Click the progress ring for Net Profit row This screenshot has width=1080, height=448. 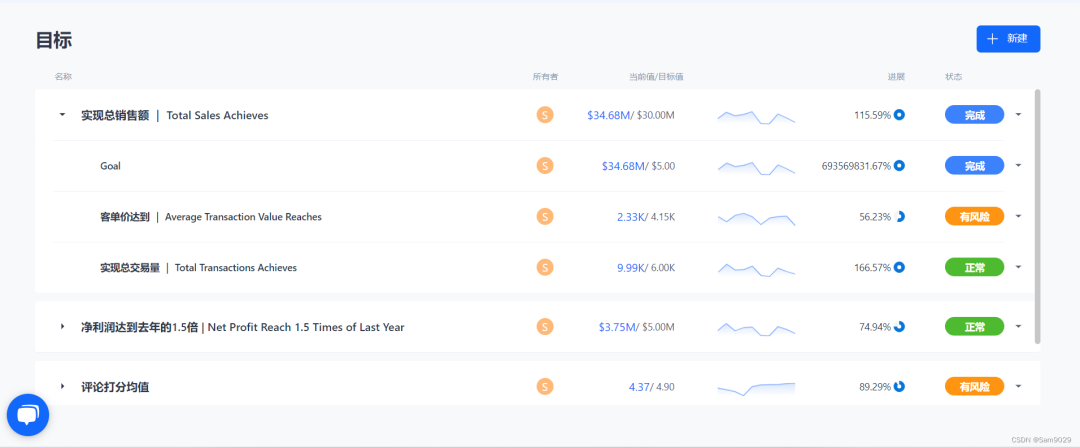[x=899, y=326]
